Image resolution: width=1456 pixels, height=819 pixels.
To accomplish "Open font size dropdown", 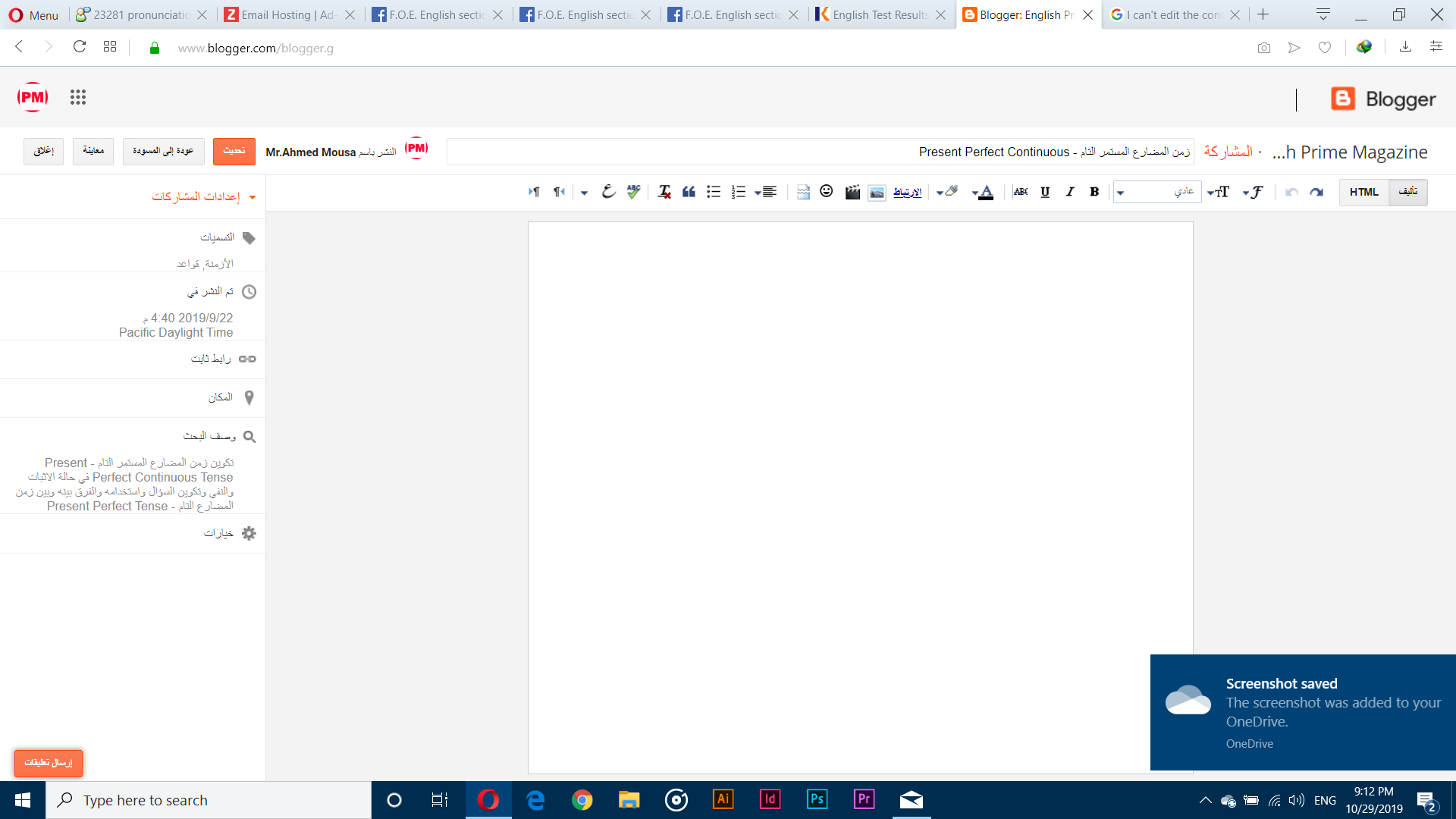I will 1218,192.
